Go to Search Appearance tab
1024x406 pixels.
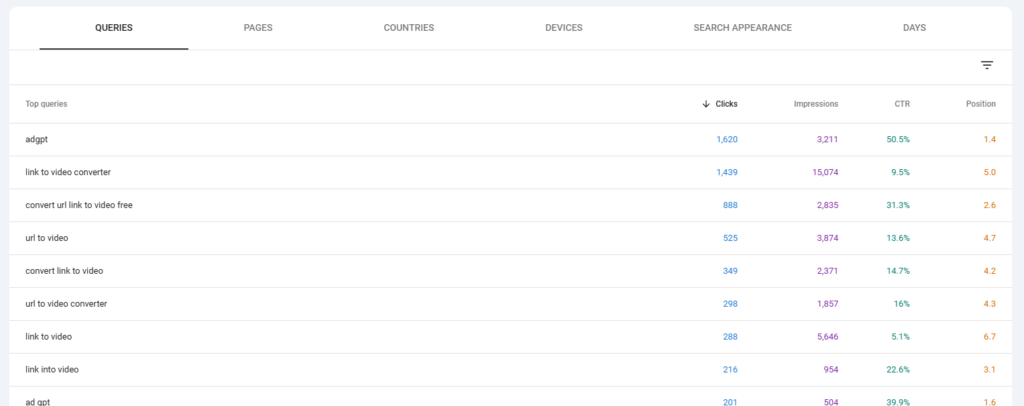pos(743,27)
